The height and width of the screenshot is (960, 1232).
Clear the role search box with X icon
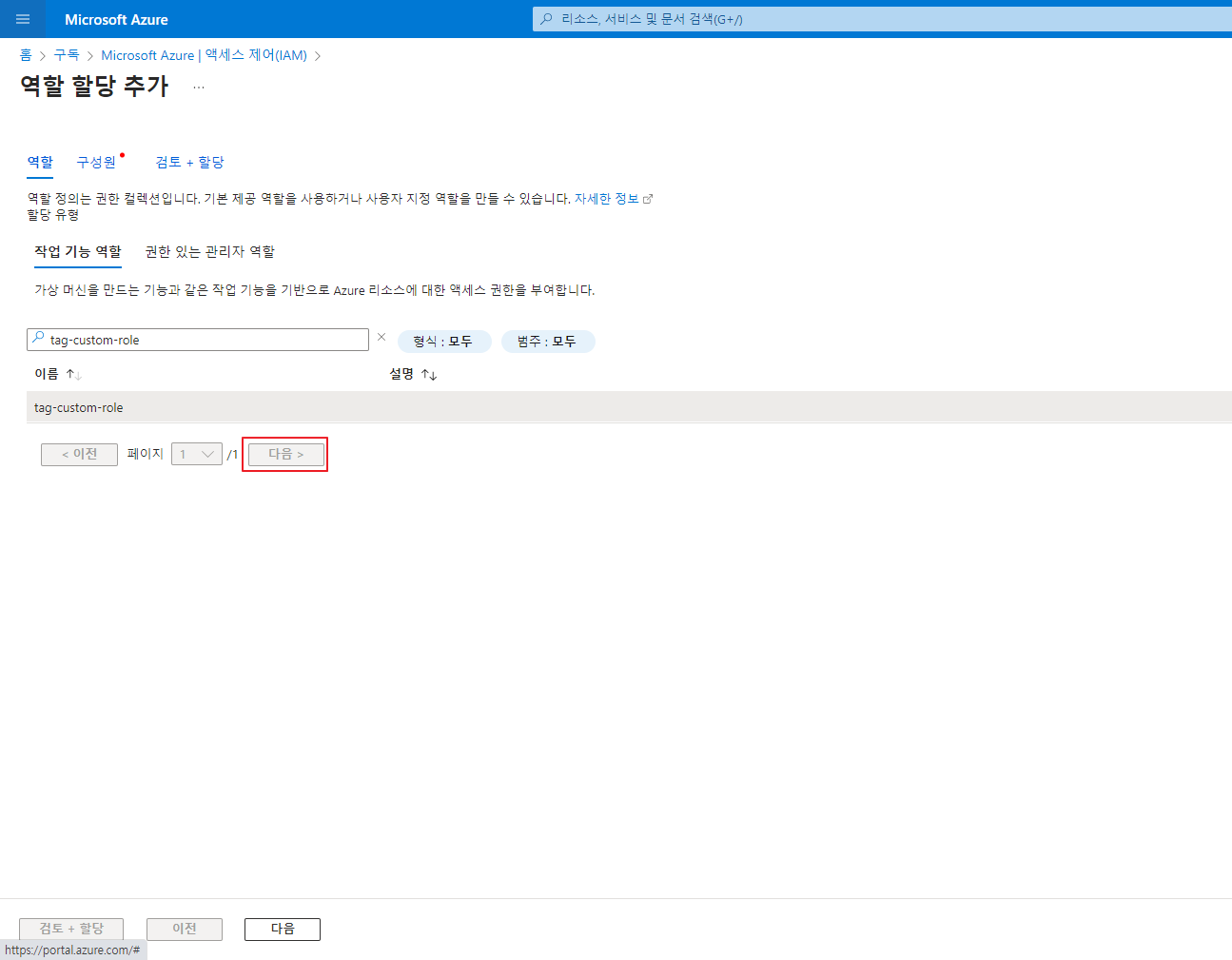[x=381, y=338]
